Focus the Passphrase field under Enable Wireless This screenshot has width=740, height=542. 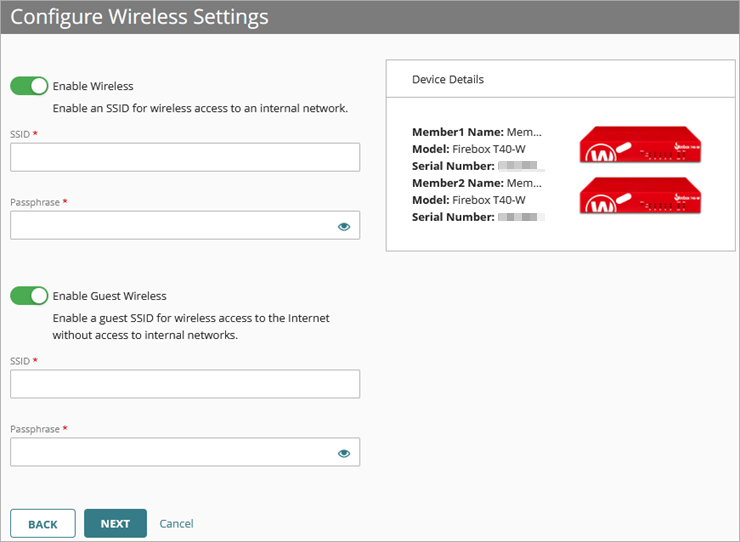tap(170, 226)
